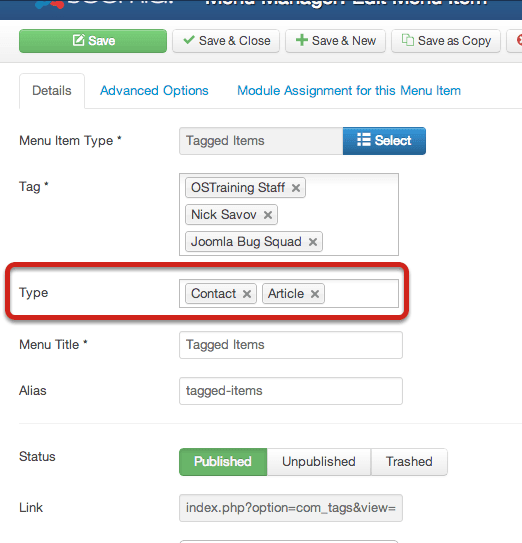The width and height of the screenshot is (522, 543).
Task: Click the Alias input field
Action: 291,391
